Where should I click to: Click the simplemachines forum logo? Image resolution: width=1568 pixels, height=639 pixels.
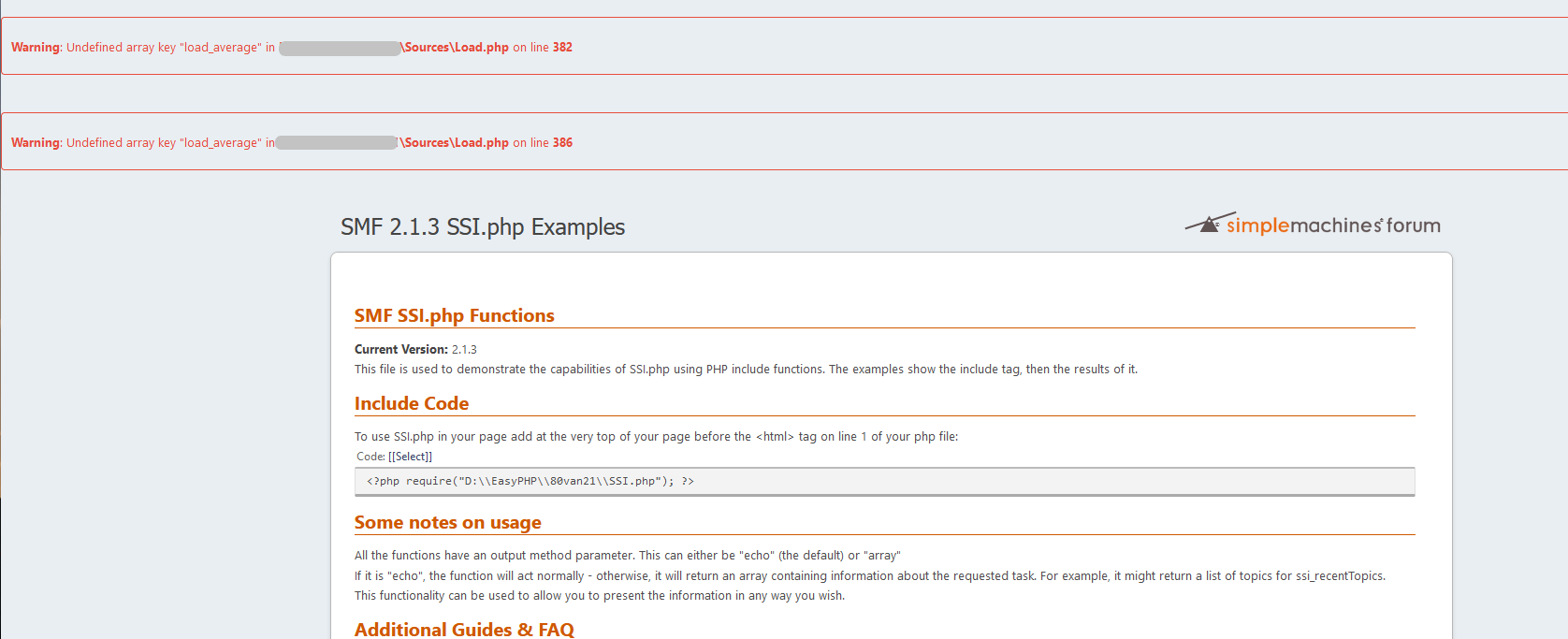(x=1313, y=224)
